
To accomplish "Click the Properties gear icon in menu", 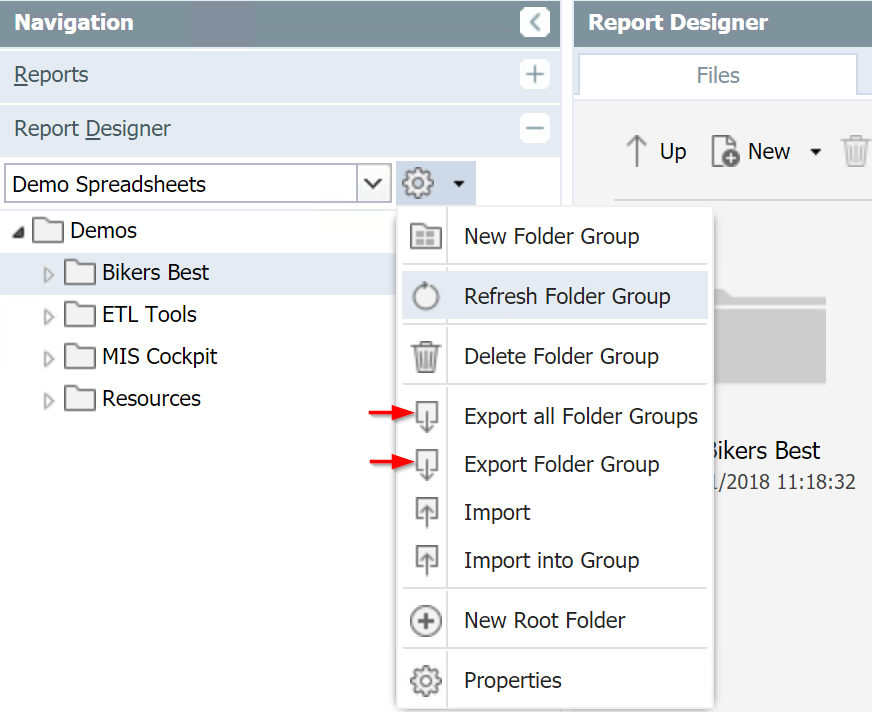I will tap(426, 681).
